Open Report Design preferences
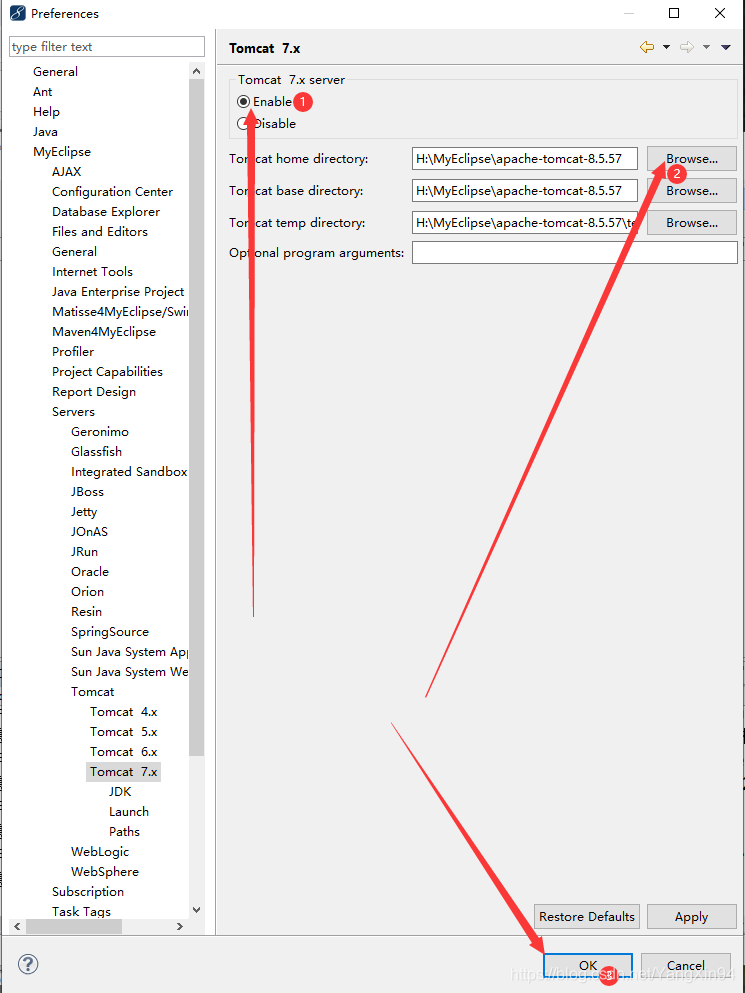This screenshot has width=745, height=993. (x=94, y=392)
